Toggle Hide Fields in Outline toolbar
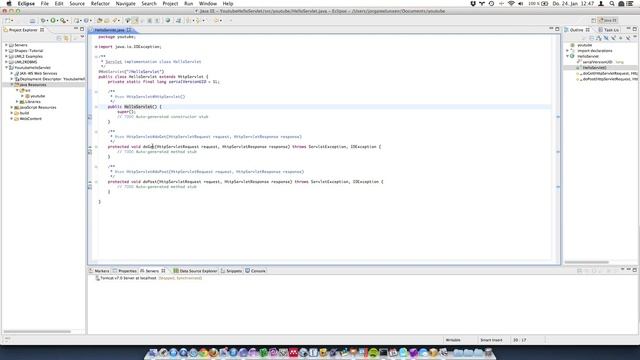Viewport: 640px width, 360px height. click(606, 38)
